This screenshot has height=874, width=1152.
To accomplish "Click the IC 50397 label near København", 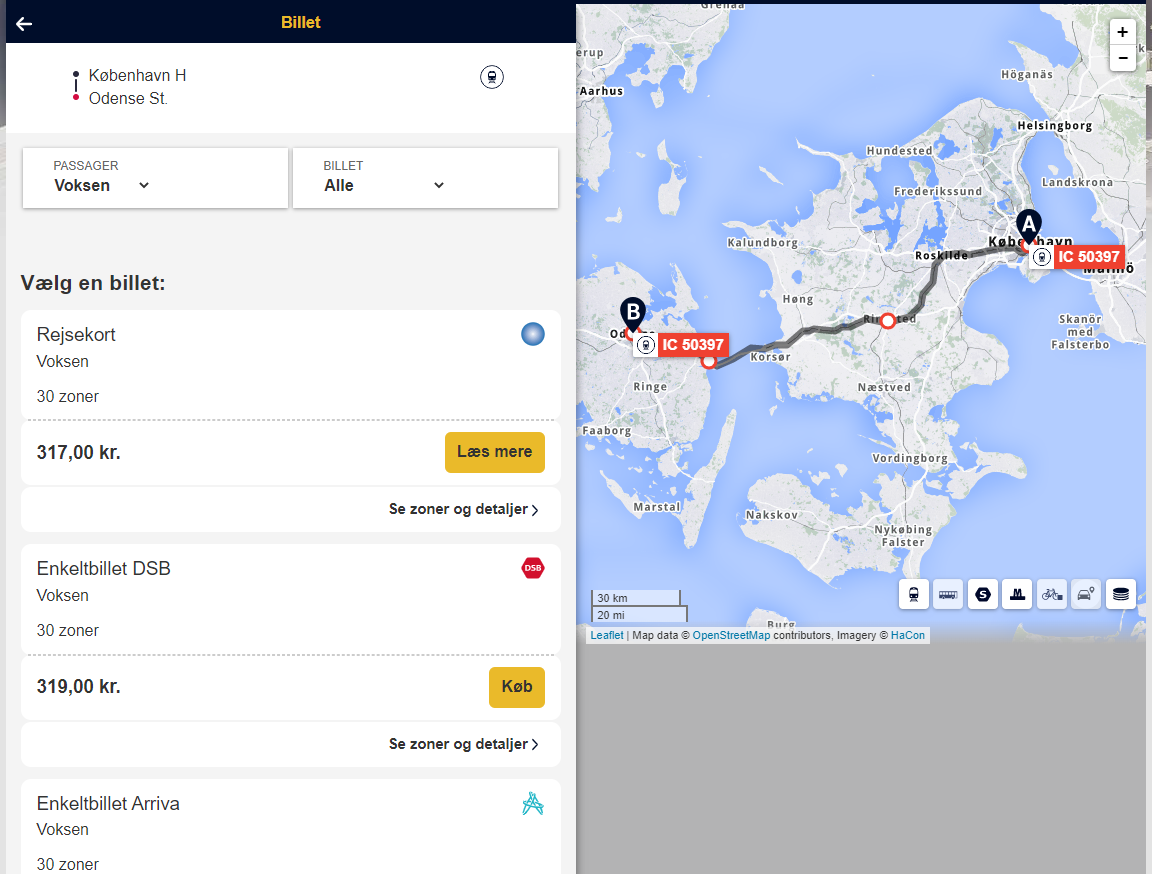I will click(1088, 257).
